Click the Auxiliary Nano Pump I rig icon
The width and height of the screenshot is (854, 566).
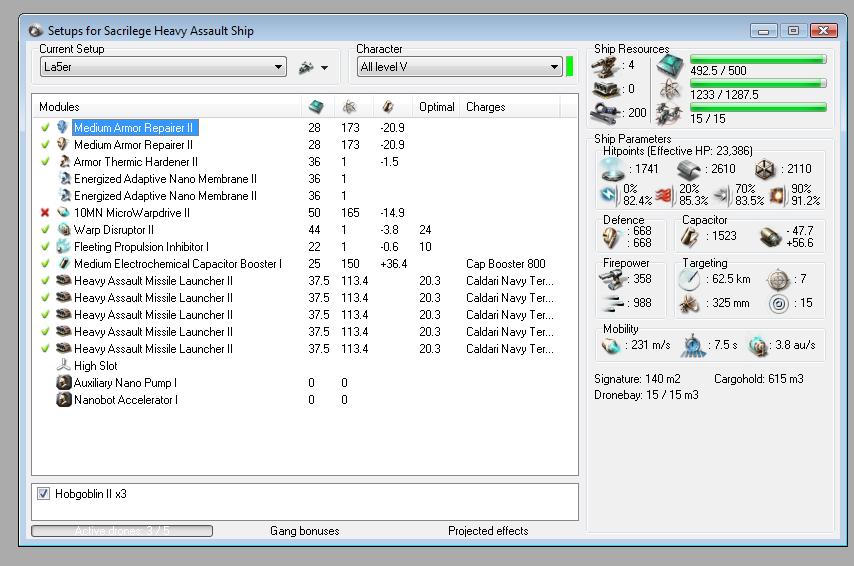(64, 382)
